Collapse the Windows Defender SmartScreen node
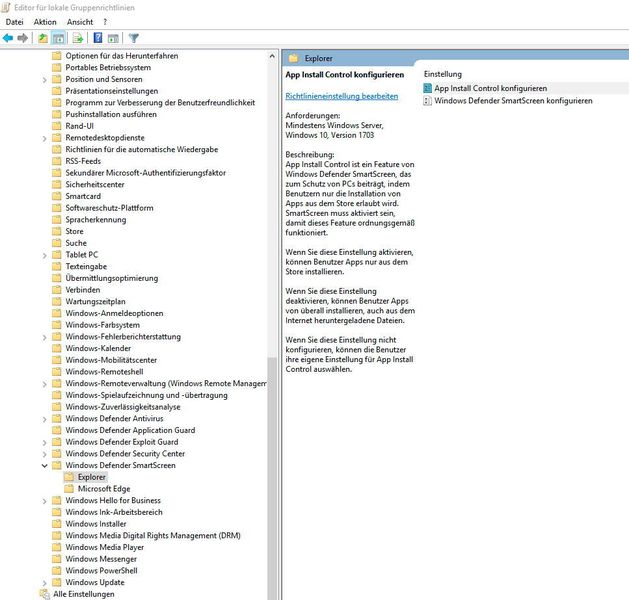 click(44, 465)
